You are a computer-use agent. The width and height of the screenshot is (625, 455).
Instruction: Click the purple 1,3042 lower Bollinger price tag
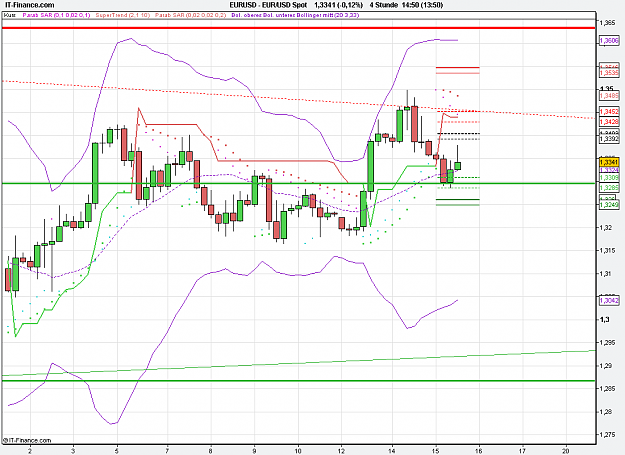click(x=609, y=300)
